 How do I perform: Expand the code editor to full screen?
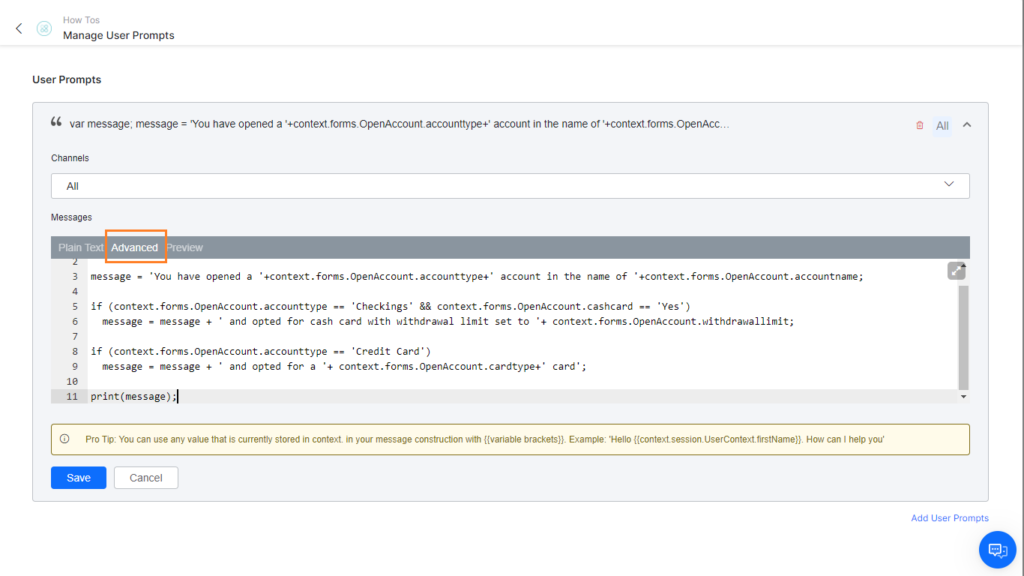click(956, 270)
